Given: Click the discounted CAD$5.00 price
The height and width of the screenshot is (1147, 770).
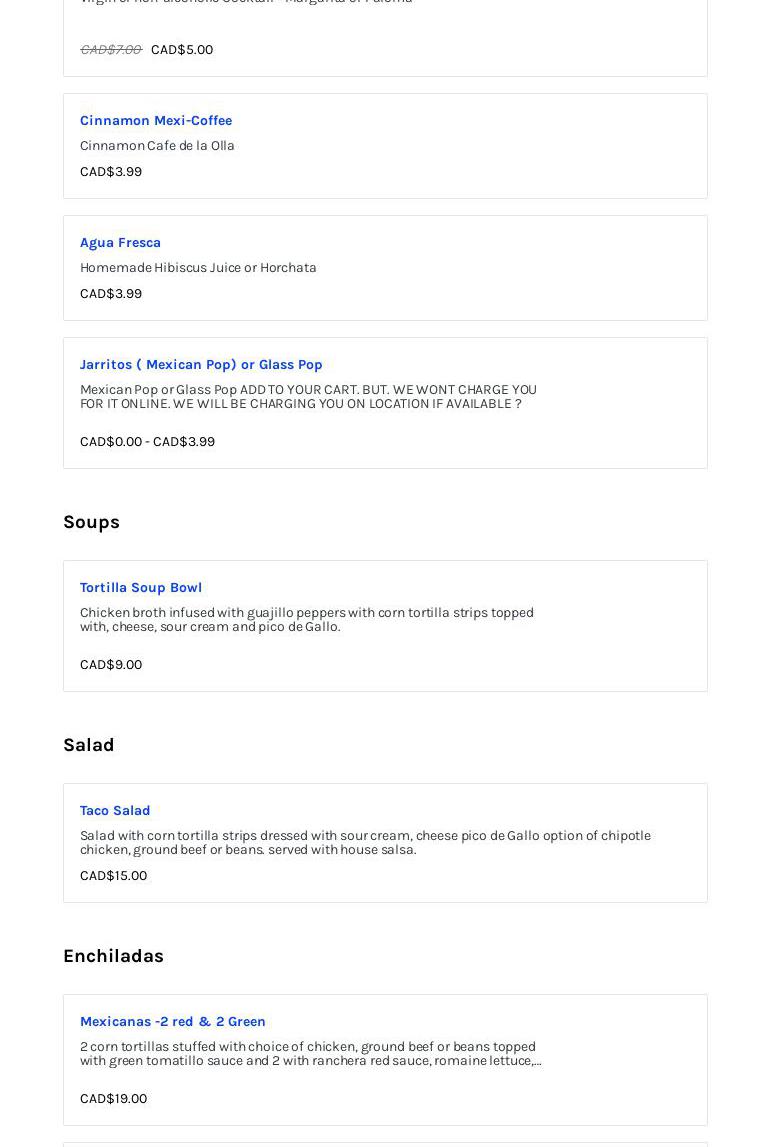Looking at the screenshot, I should [x=182, y=49].
